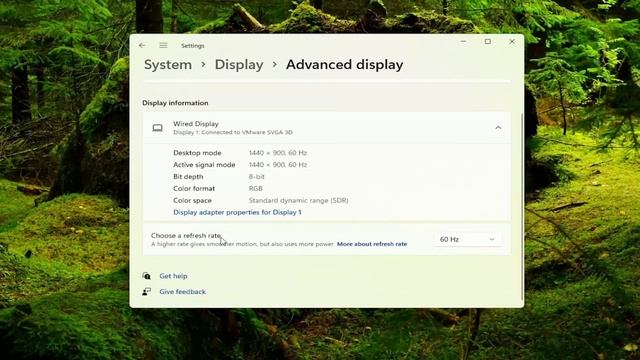Click the 8-bit bit depth value
Image resolution: width=640 pixels, height=360 pixels.
pyautogui.click(x=256, y=176)
